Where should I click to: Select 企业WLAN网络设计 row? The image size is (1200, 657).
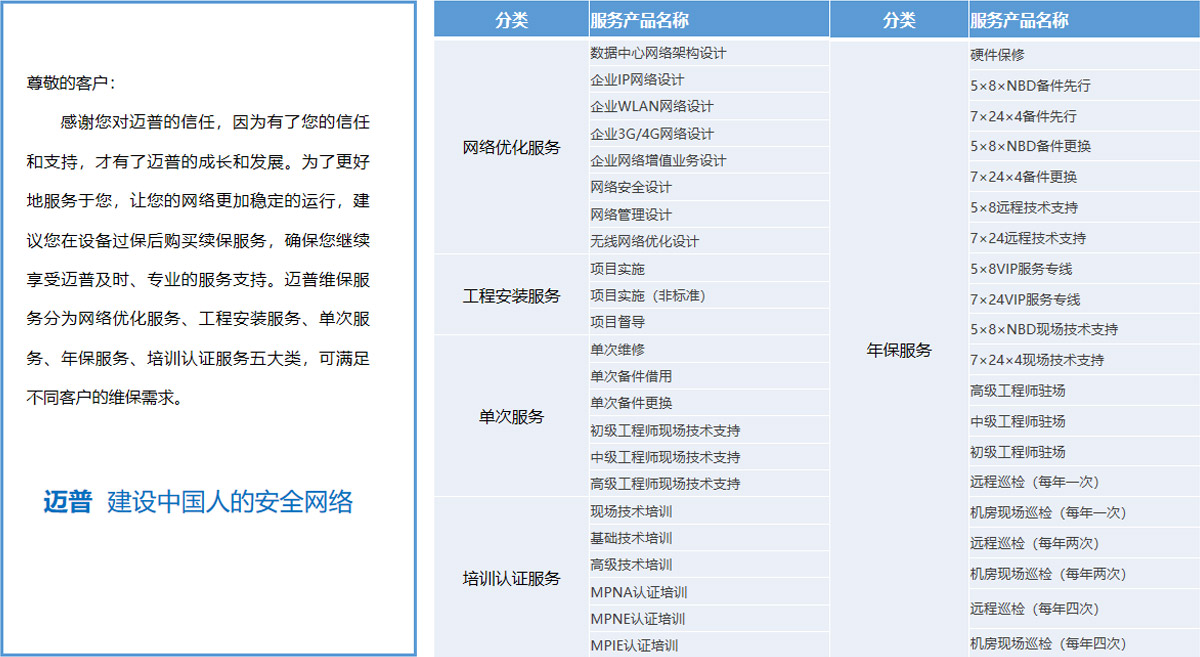tap(651, 107)
